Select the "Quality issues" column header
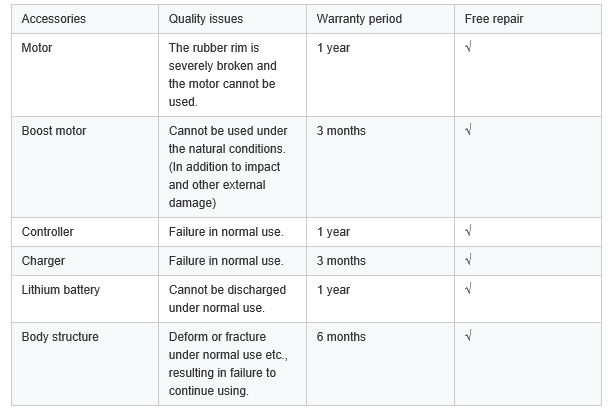Screen dimensions: 612x412 (x=205, y=19)
